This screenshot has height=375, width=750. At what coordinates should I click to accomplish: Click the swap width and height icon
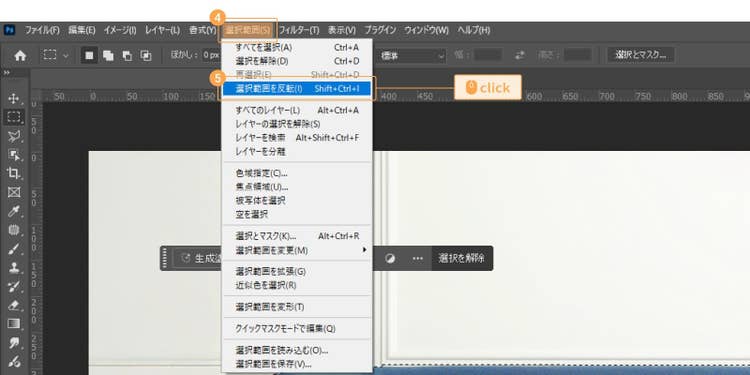(x=520, y=55)
